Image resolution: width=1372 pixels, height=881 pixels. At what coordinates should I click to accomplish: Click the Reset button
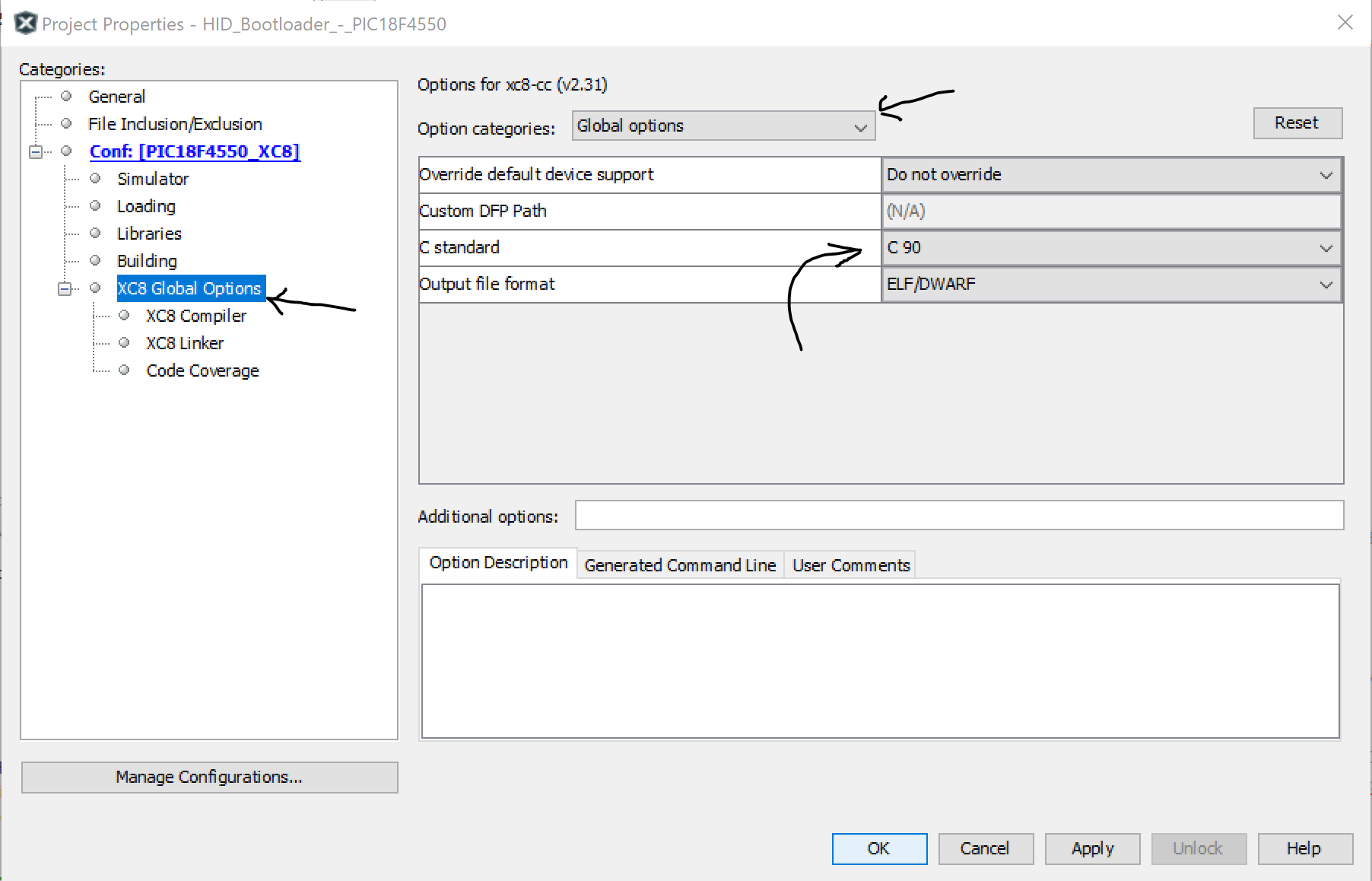pos(1297,123)
